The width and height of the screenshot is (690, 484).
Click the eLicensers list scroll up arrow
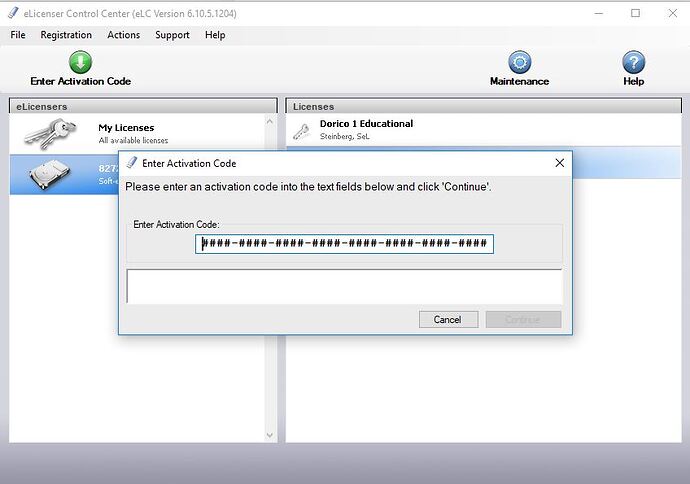coord(270,121)
